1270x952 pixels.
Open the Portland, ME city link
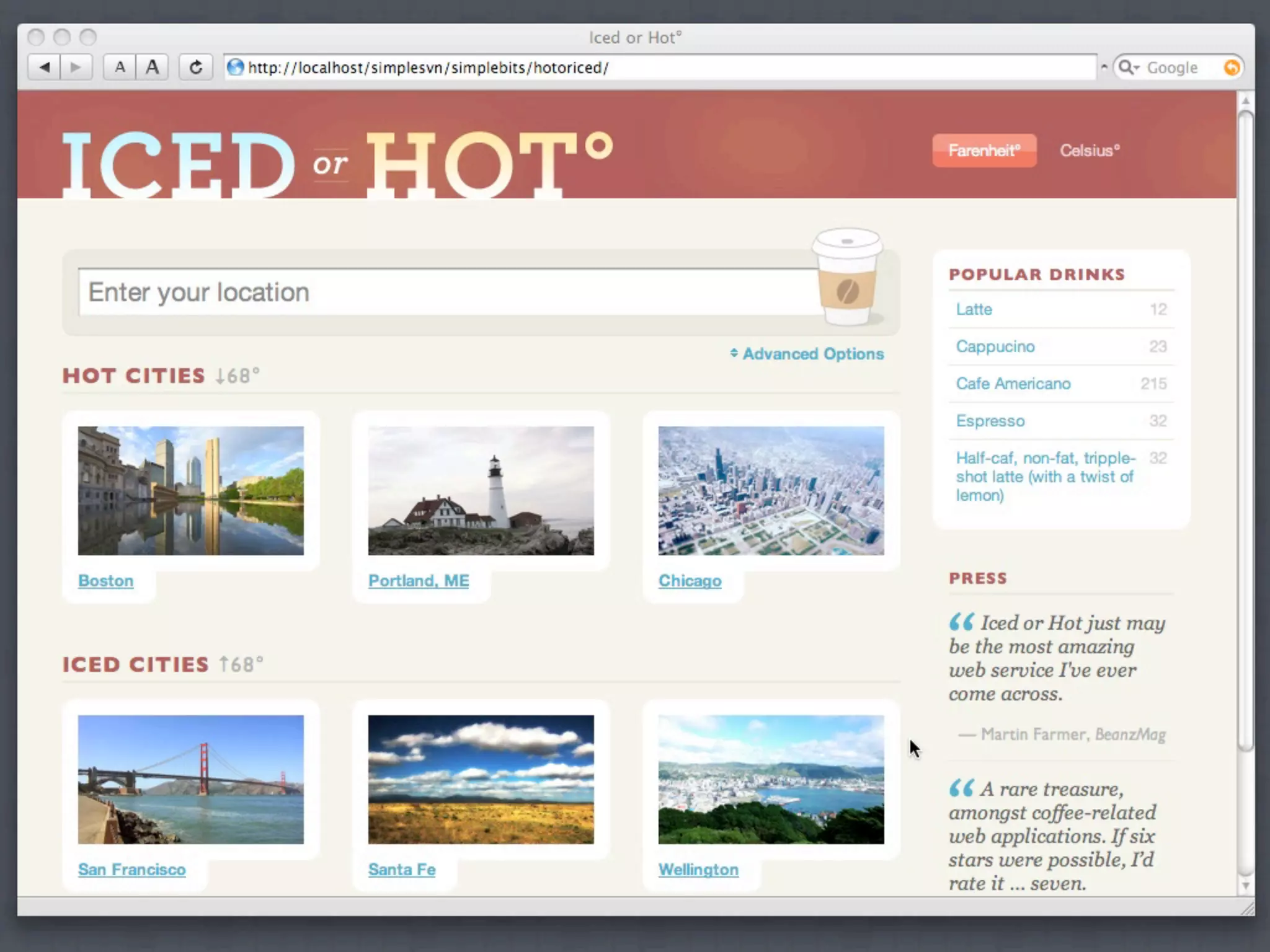(418, 581)
